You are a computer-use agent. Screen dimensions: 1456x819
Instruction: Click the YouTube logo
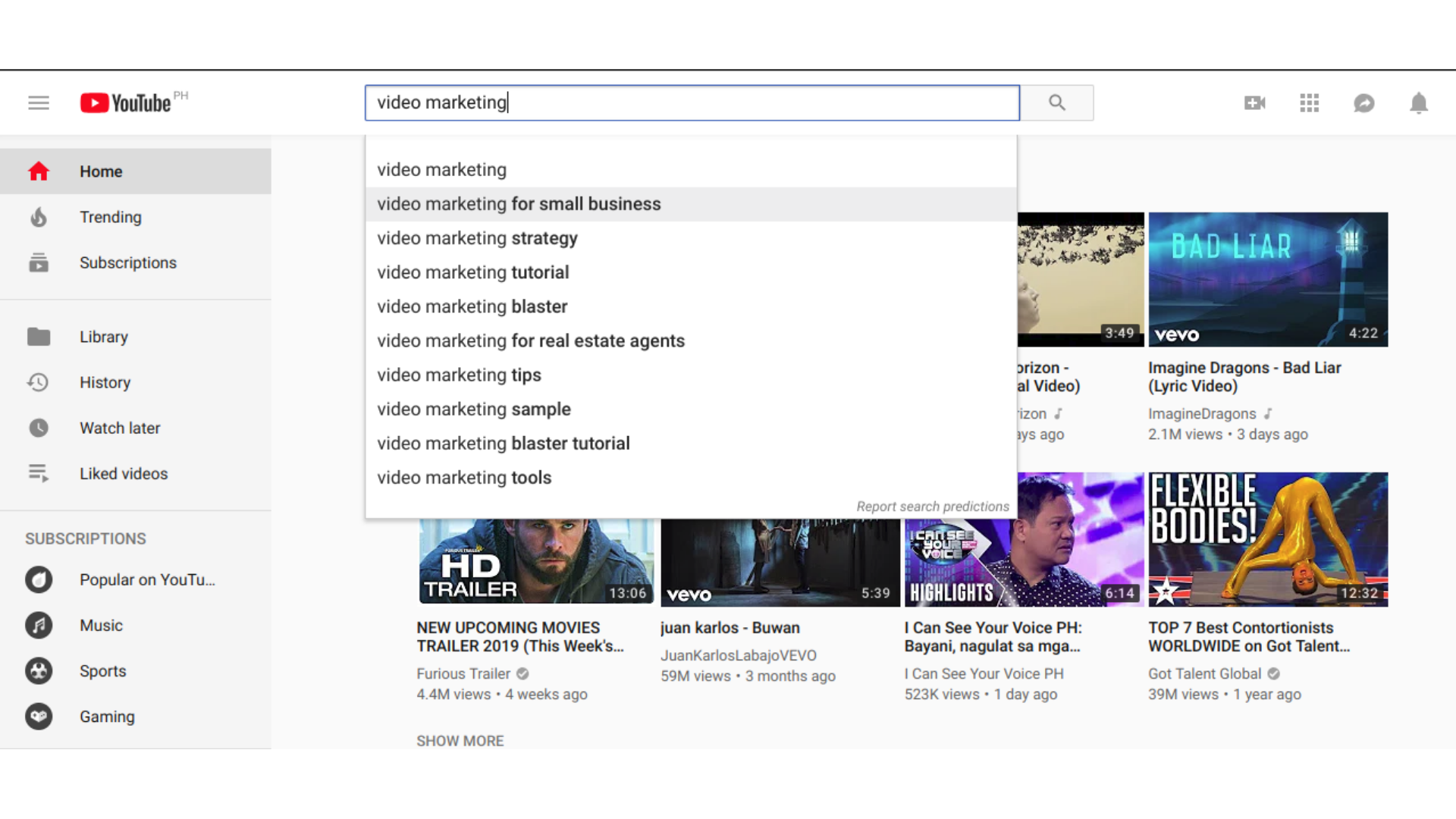[x=126, y=103]
